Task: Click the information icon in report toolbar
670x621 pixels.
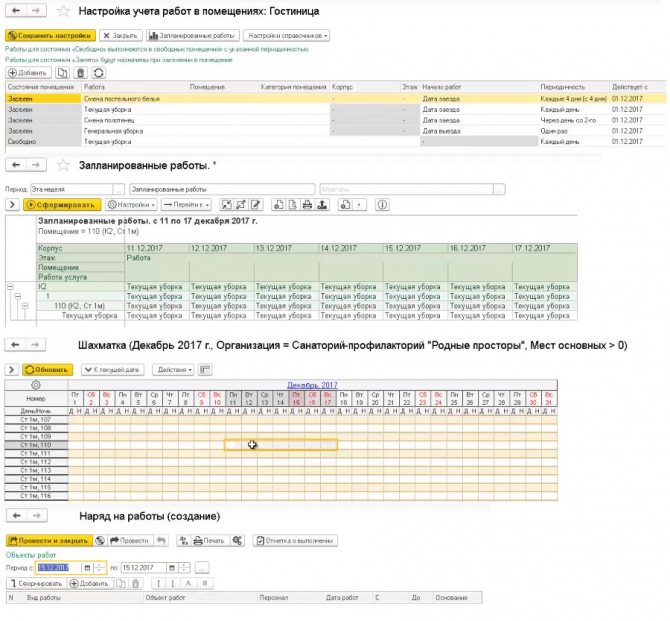Action: (x=382, y=205)
